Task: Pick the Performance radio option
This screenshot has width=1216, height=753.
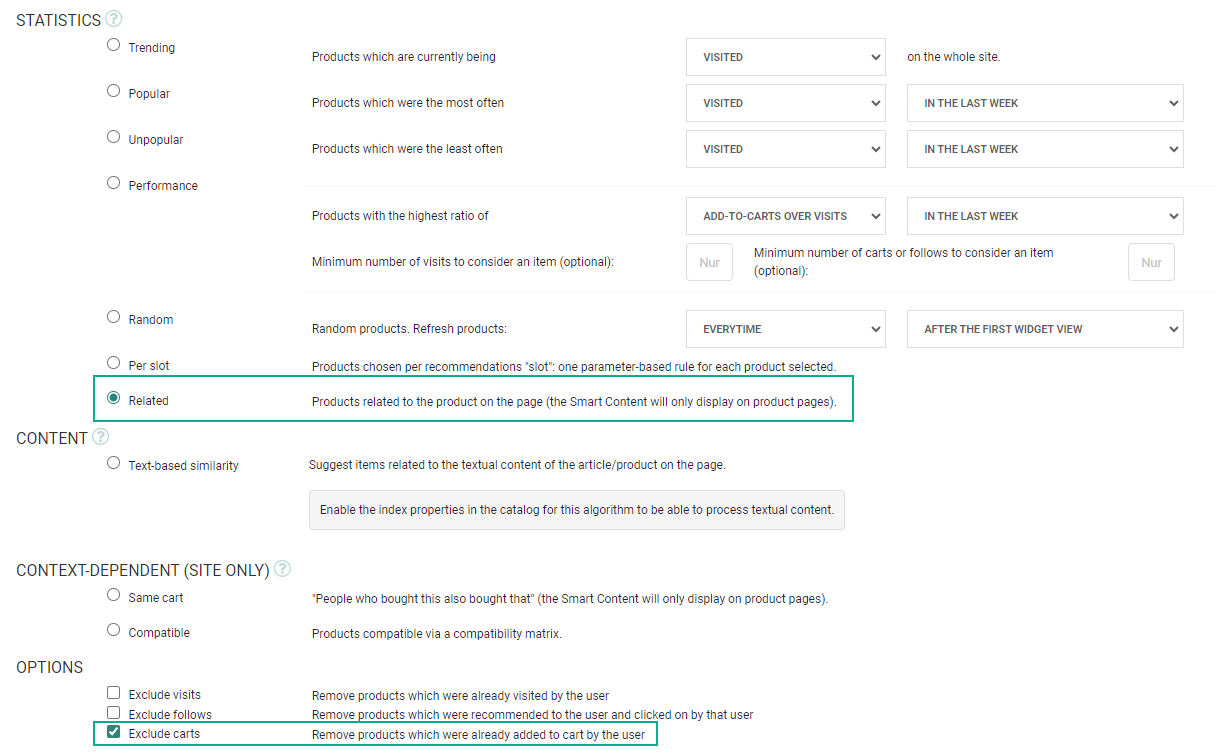Action: point(114,183)
